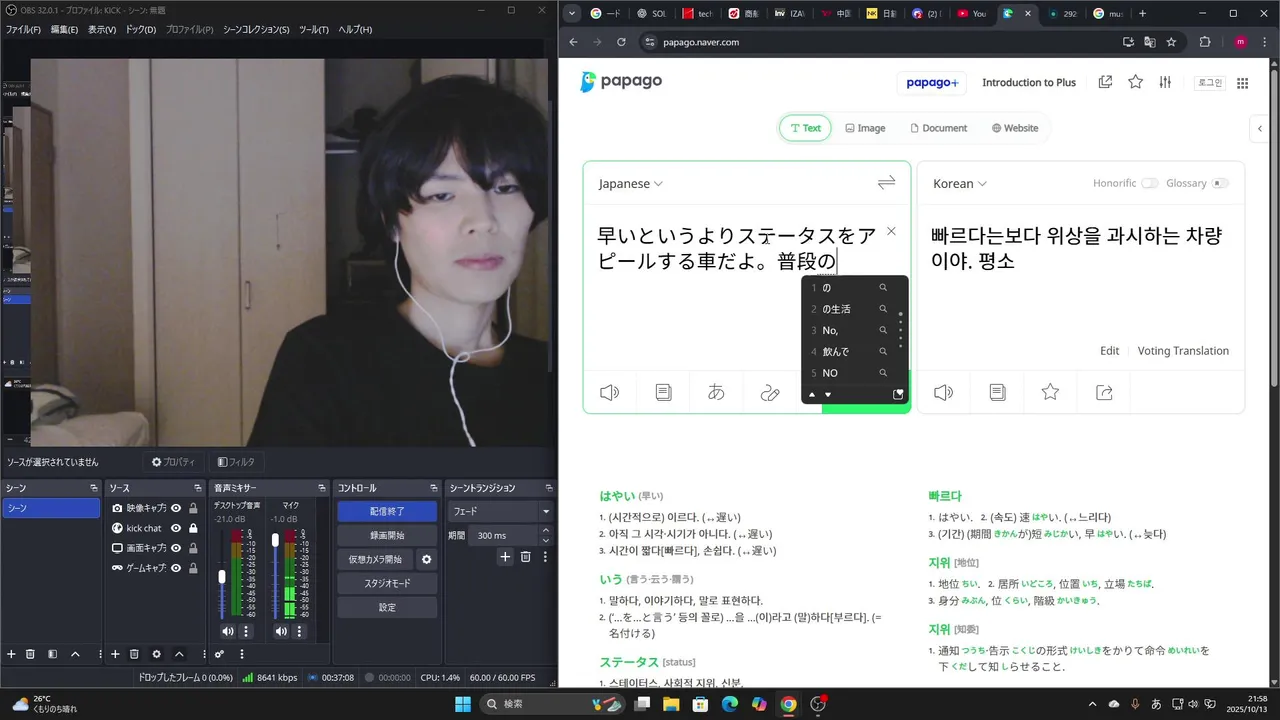
Task: Swap the Japanese and Korean languages
Action: point(886,183)
